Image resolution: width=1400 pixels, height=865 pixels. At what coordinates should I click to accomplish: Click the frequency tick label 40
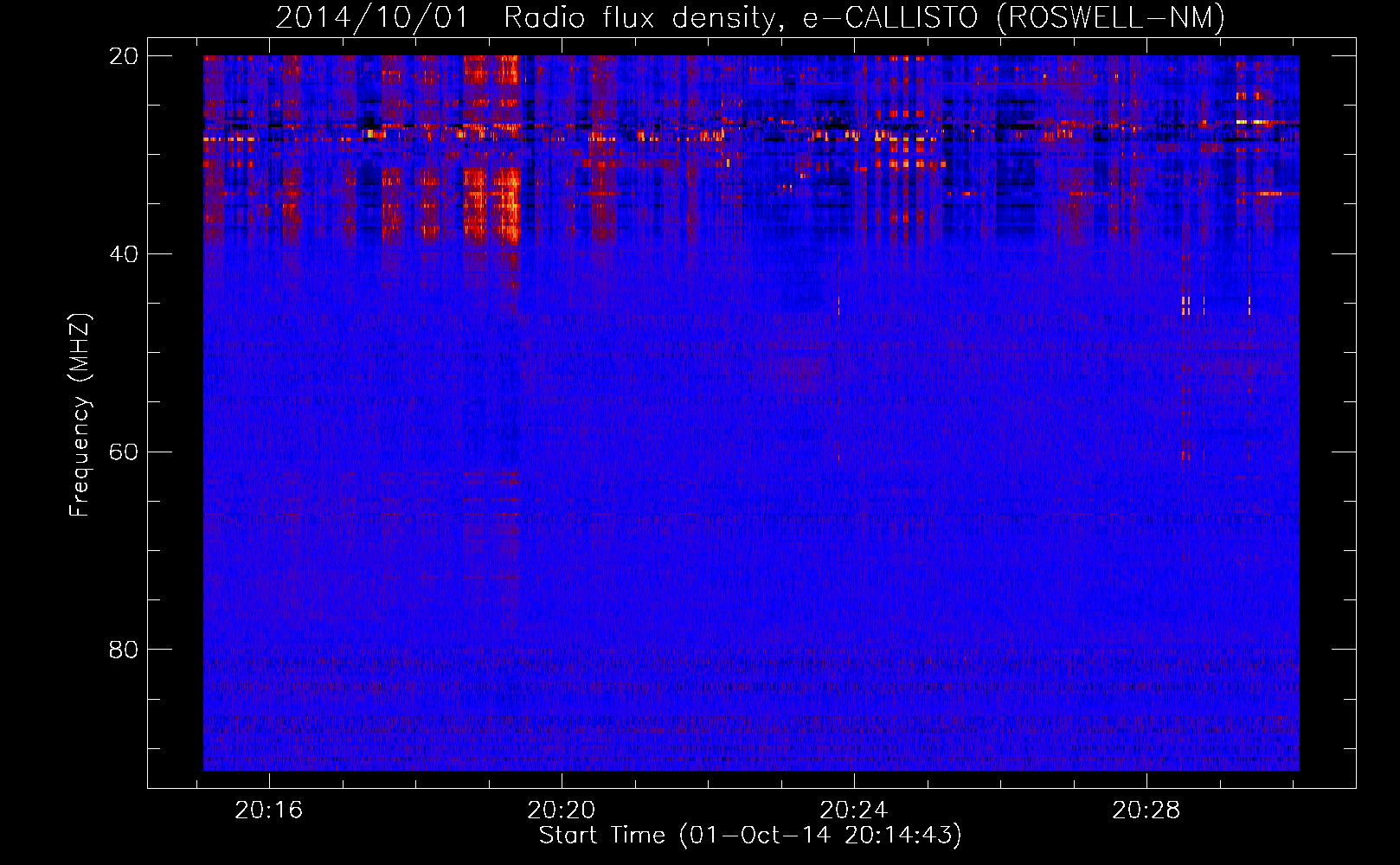(123, 254)
